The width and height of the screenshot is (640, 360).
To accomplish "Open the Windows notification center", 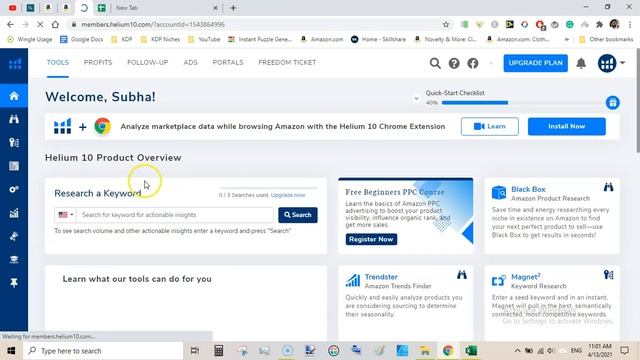I will [x=624, y=351].
